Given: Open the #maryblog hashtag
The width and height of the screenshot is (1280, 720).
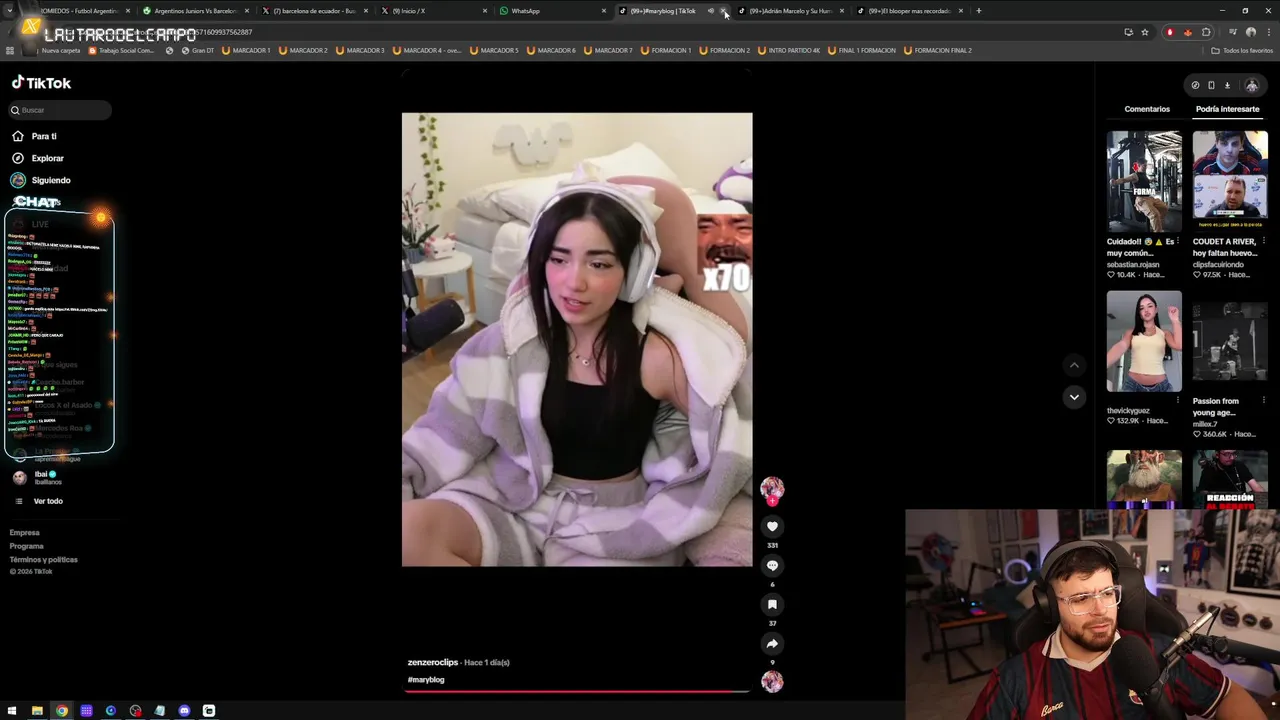Looking at the screenshot, I should 426,680.
